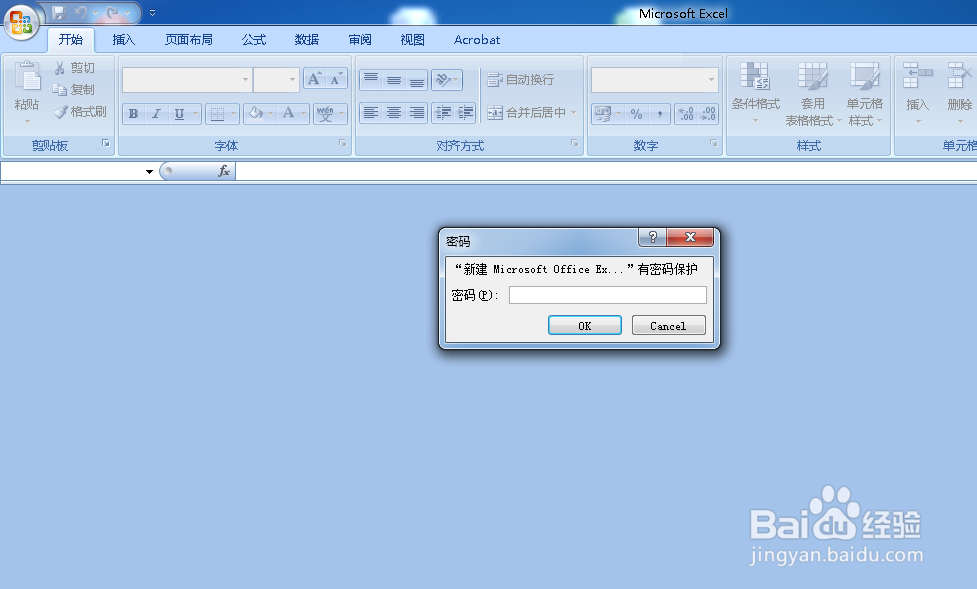Switch to the 页面布局 ribbon tab
The height and width of the screenshot is (589, 977).
(x=189, y=40)
